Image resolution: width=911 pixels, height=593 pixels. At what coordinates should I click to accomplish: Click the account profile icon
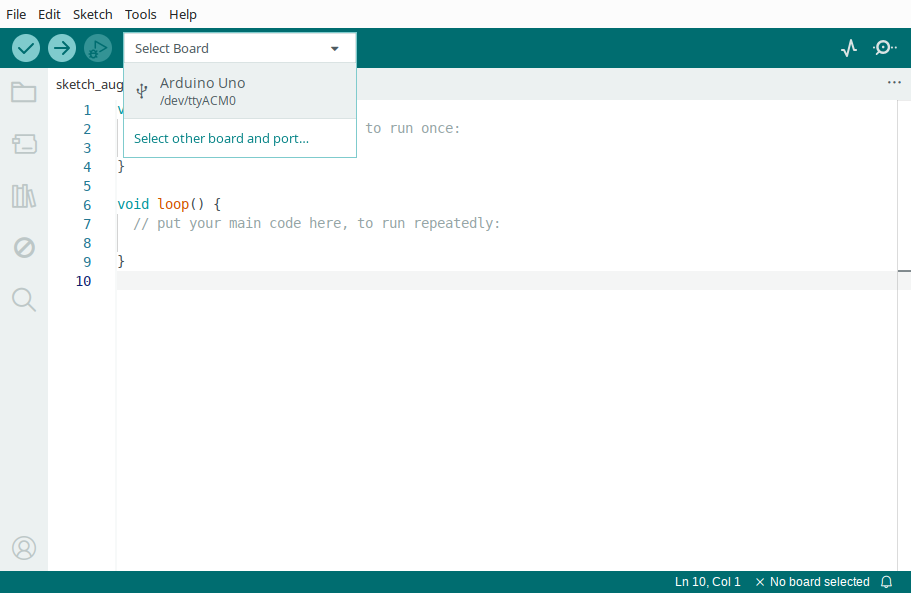click(24, 548)
